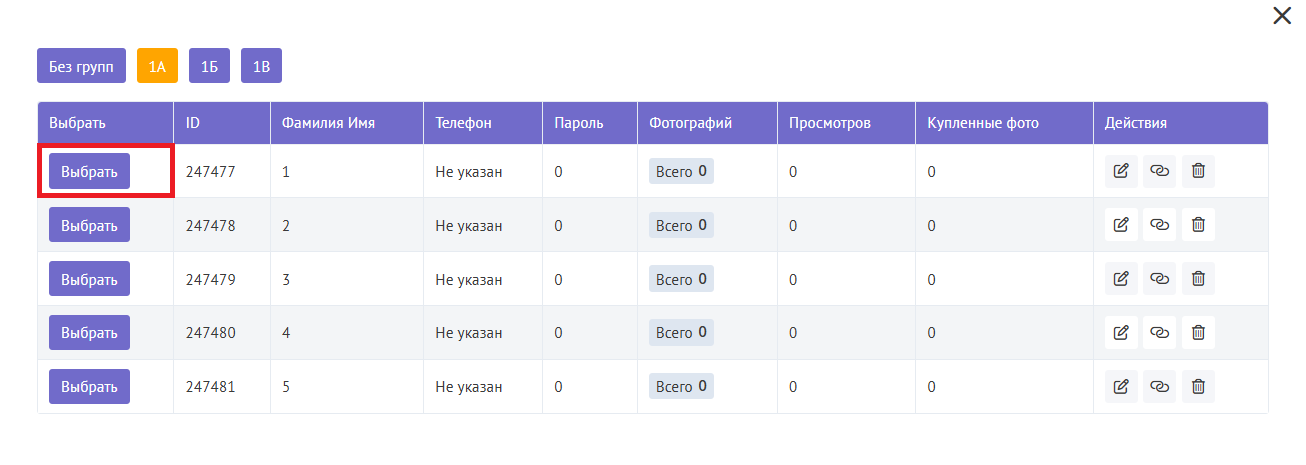Edit the student with ID 247478
The image size is (1306, 465).
pyautogui.click(x=1121, y=225)
